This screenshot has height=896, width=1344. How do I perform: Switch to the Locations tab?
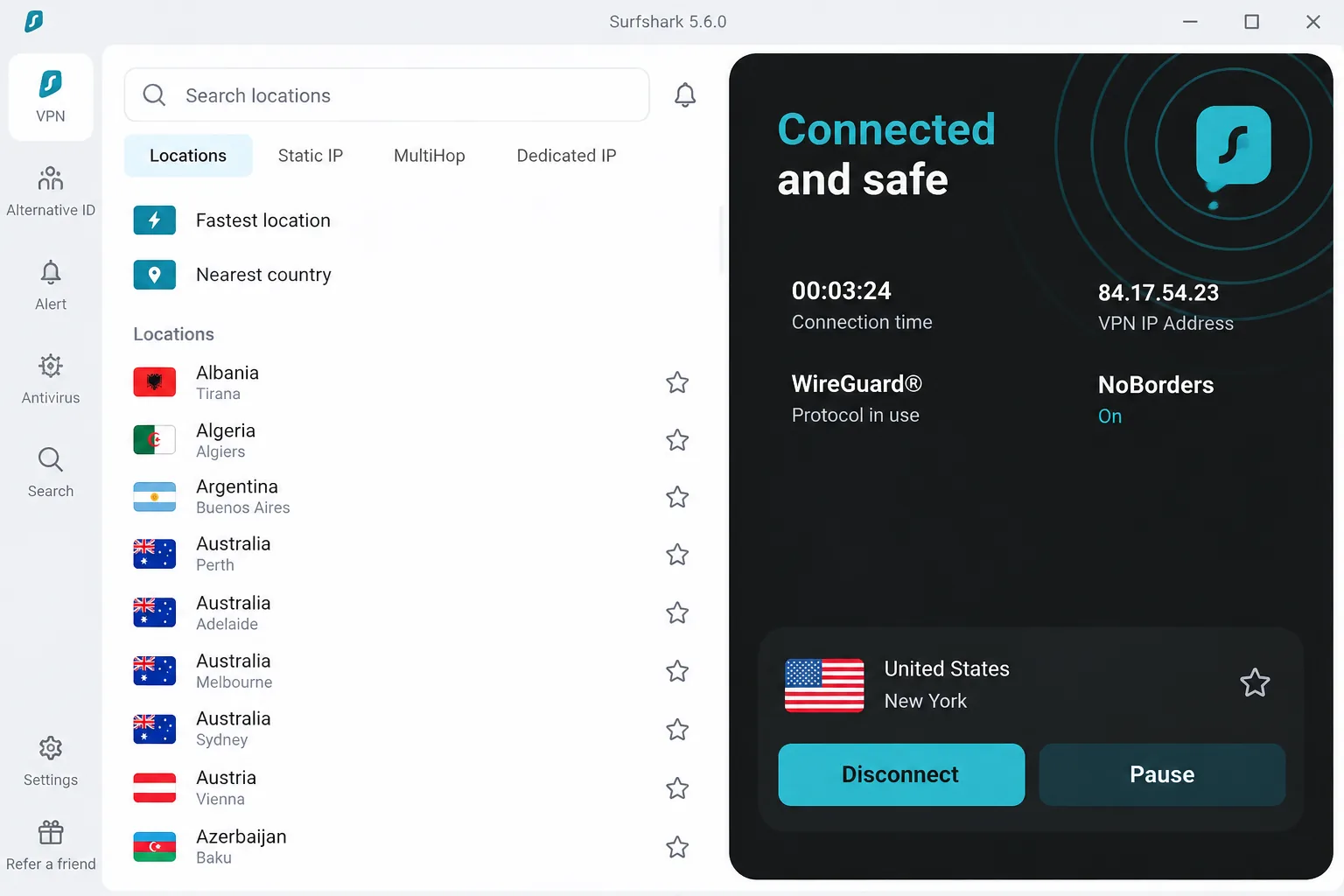click(x=188, y=156)
